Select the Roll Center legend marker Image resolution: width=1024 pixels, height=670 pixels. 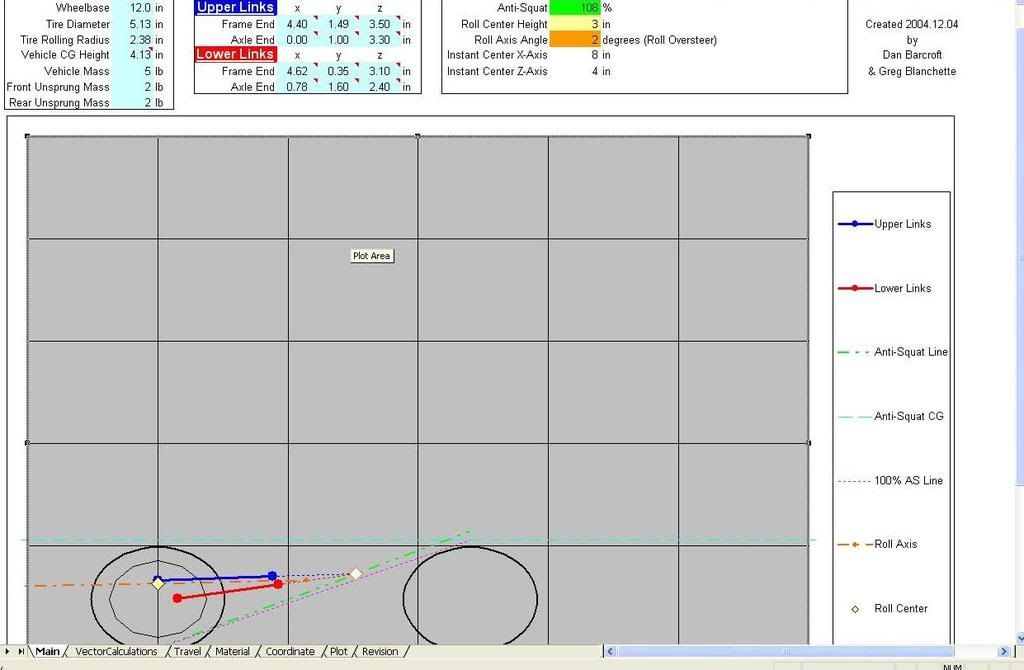pos(855,608)
